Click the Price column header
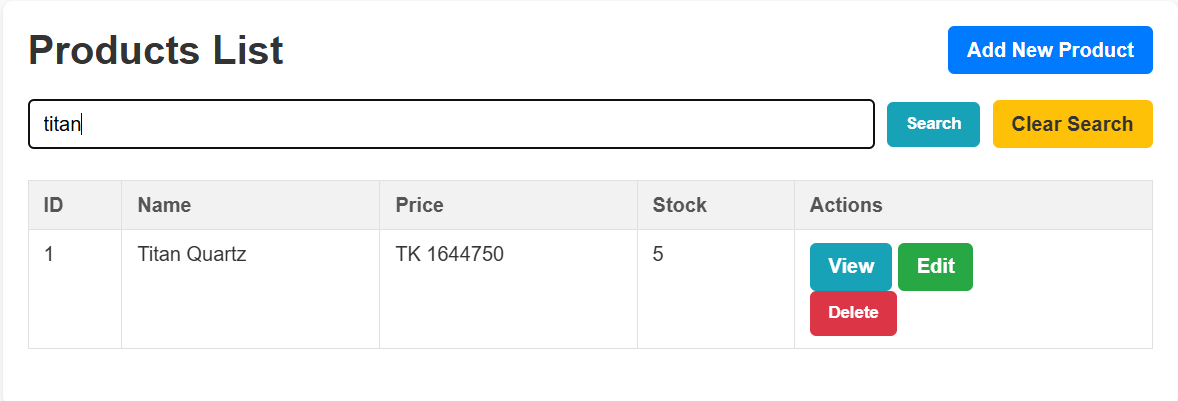The height and width of the screenshot is (401, 1178). pyautogui.click(x=419, y=205)
